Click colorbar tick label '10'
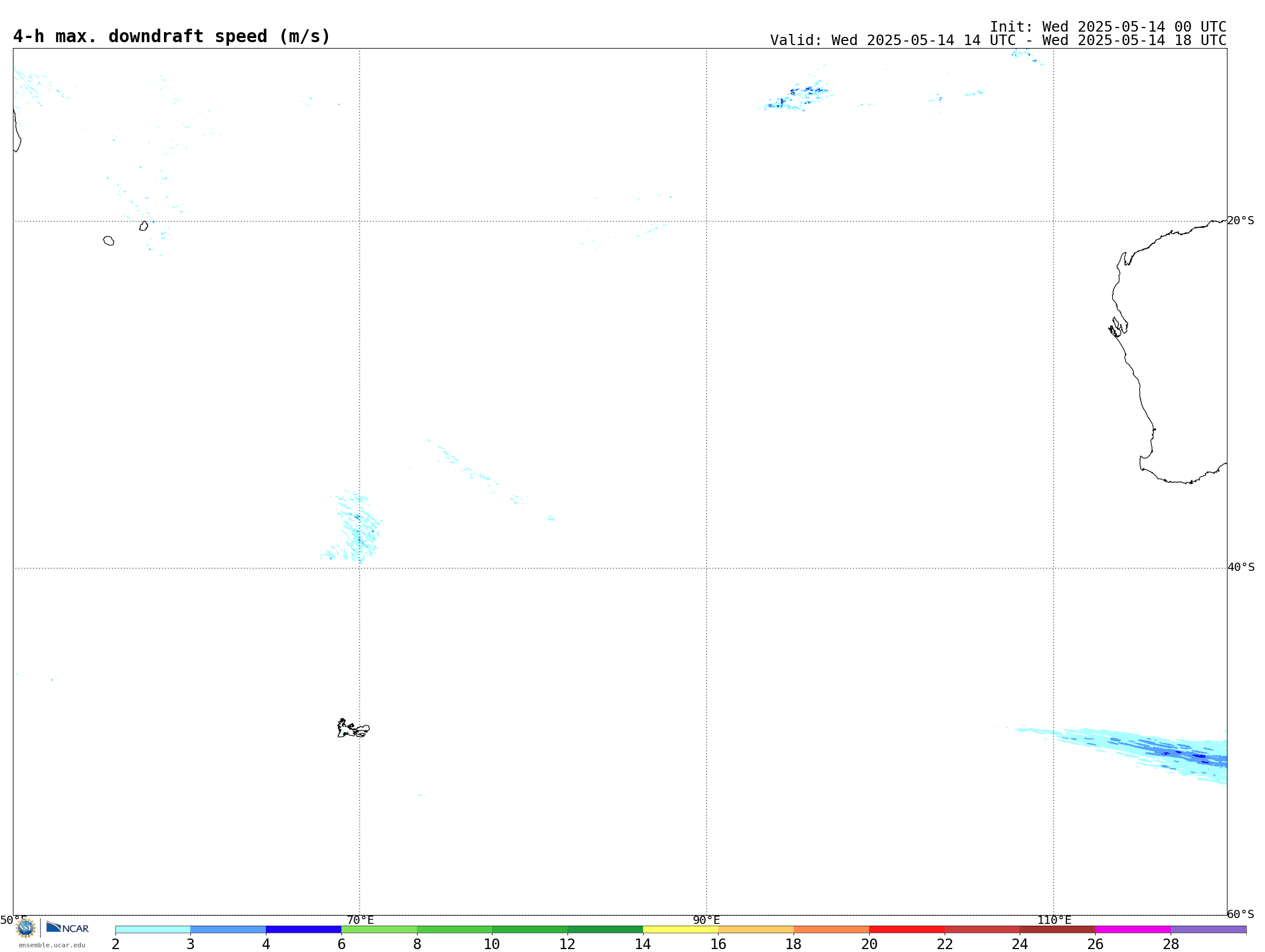1265x952 pixels. (492, 944)
